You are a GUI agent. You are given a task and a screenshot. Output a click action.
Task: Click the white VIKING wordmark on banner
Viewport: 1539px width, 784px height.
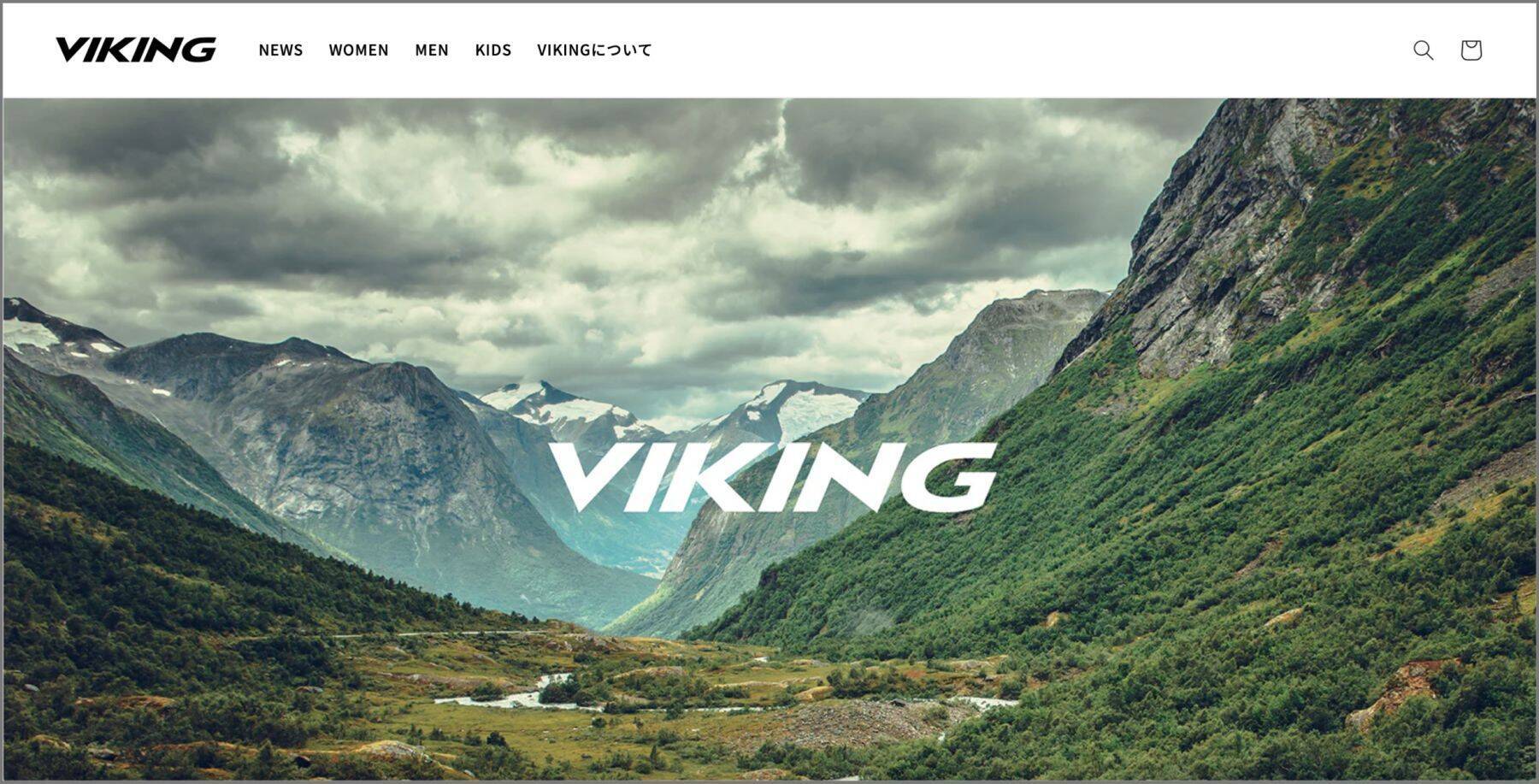(772, 477)
